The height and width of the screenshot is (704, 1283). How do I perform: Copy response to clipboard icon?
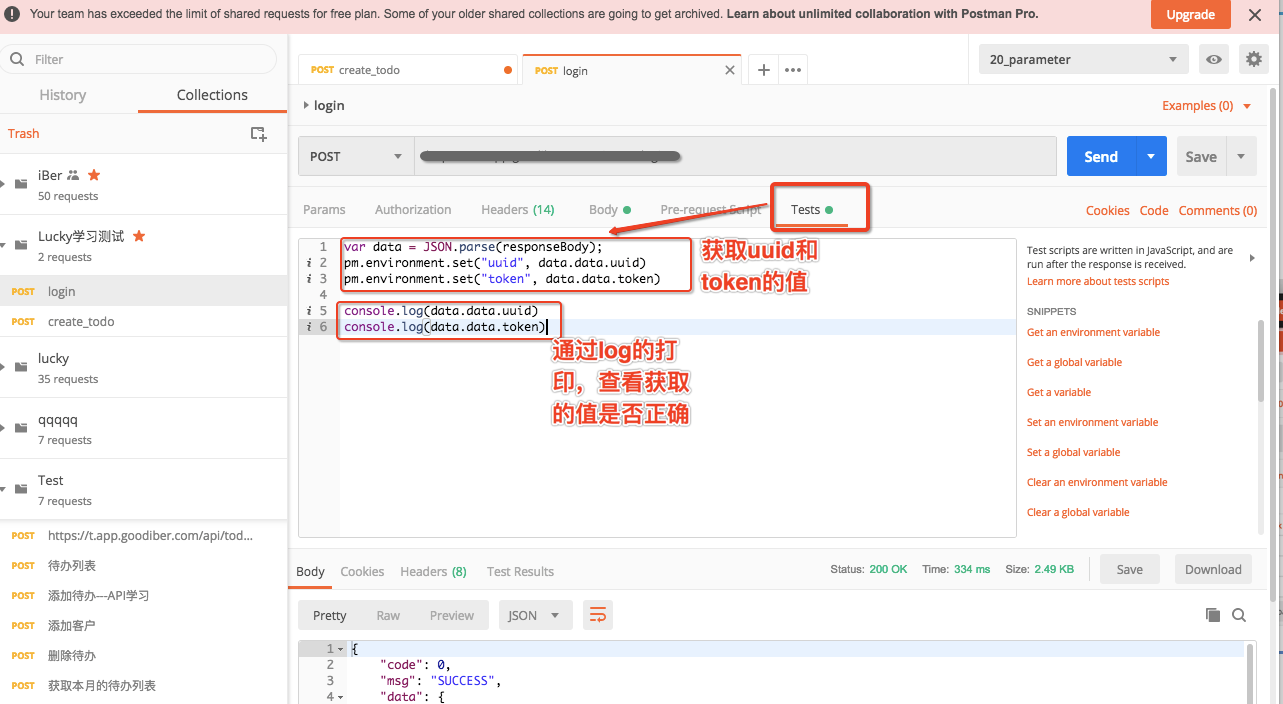(1213, 615)
